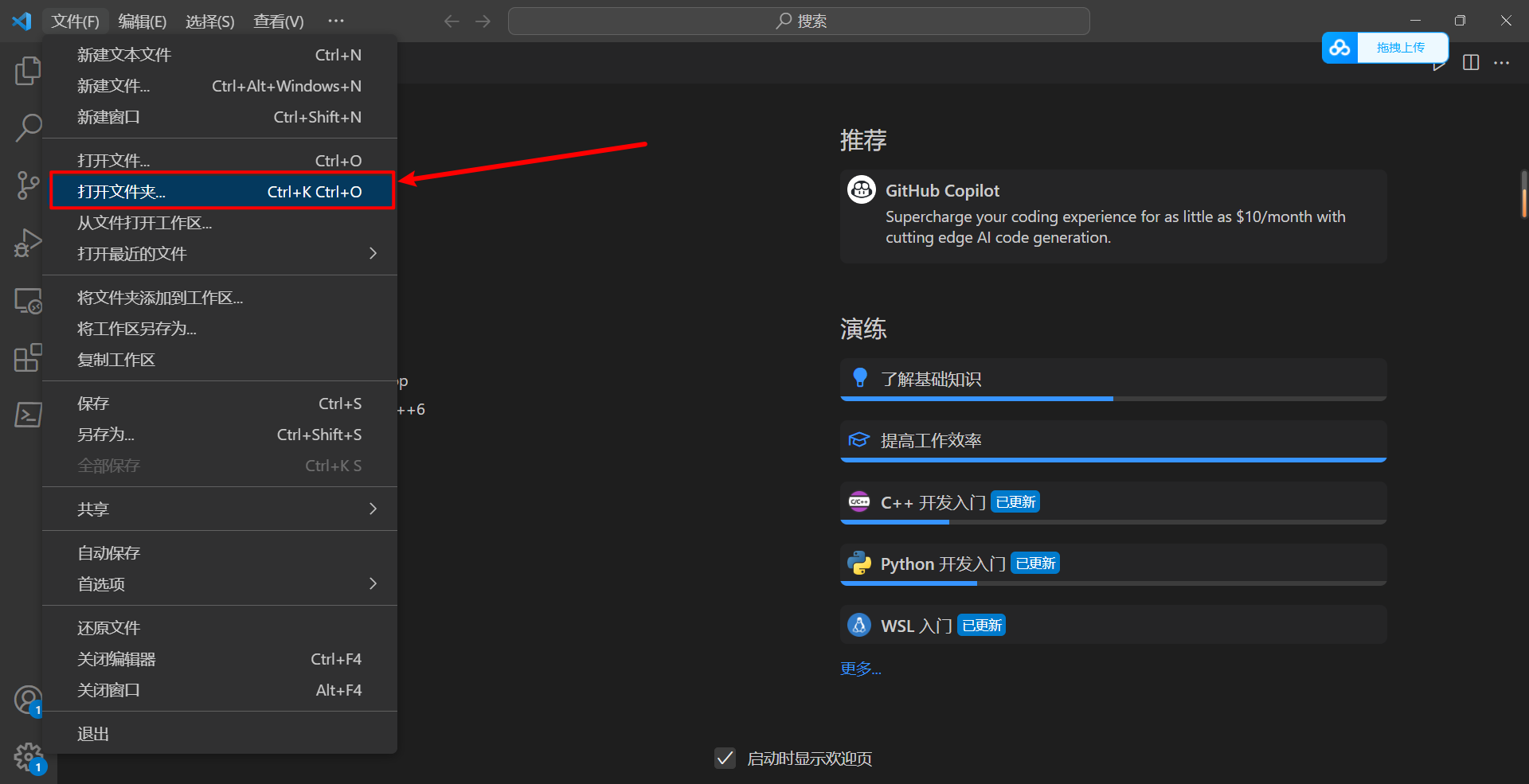
Task: Select 打开文件夹... menu entry
Action: pos(220,192)
